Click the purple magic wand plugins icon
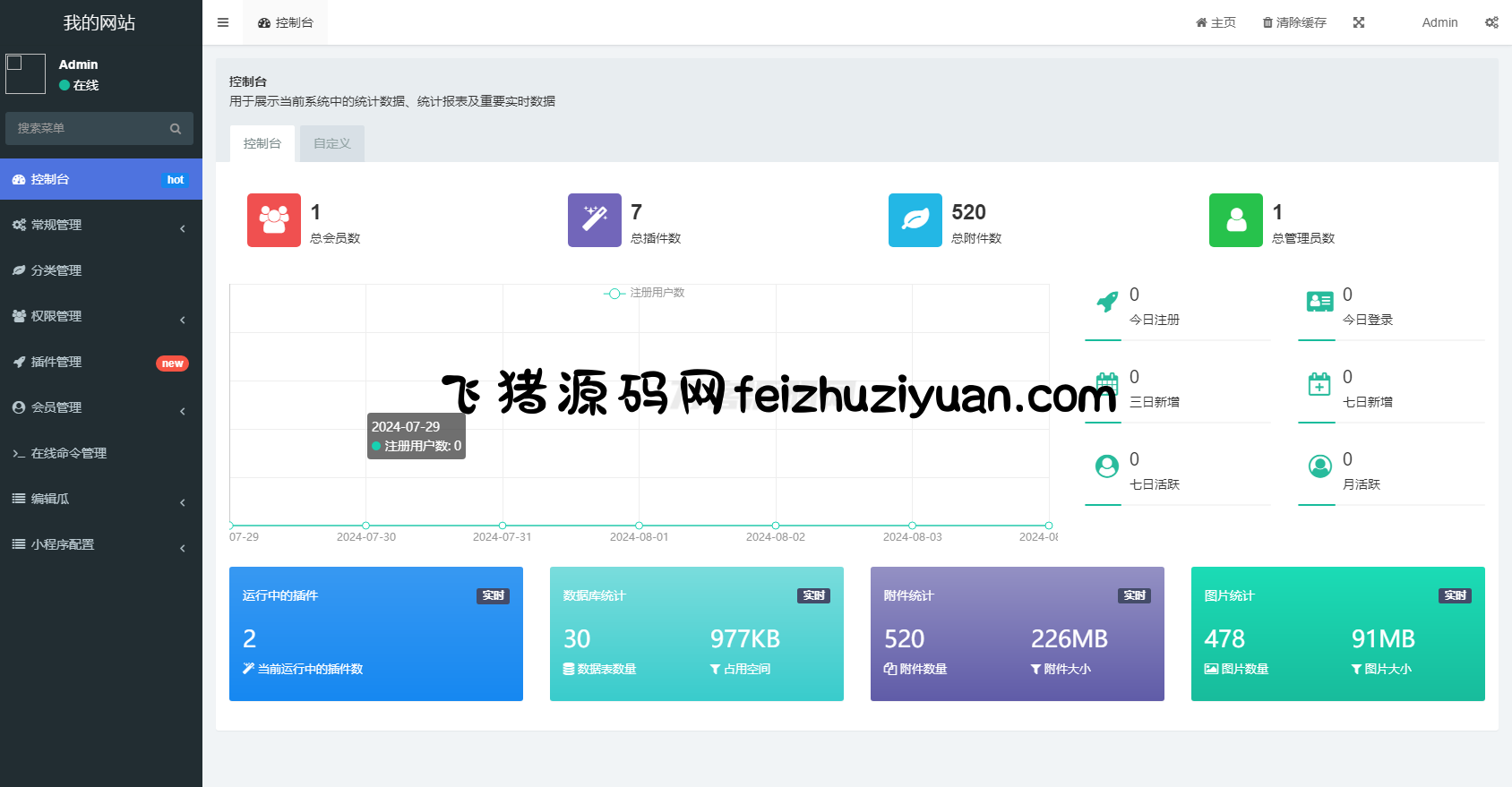1512x787 pixels. click(x=595, y=220)
